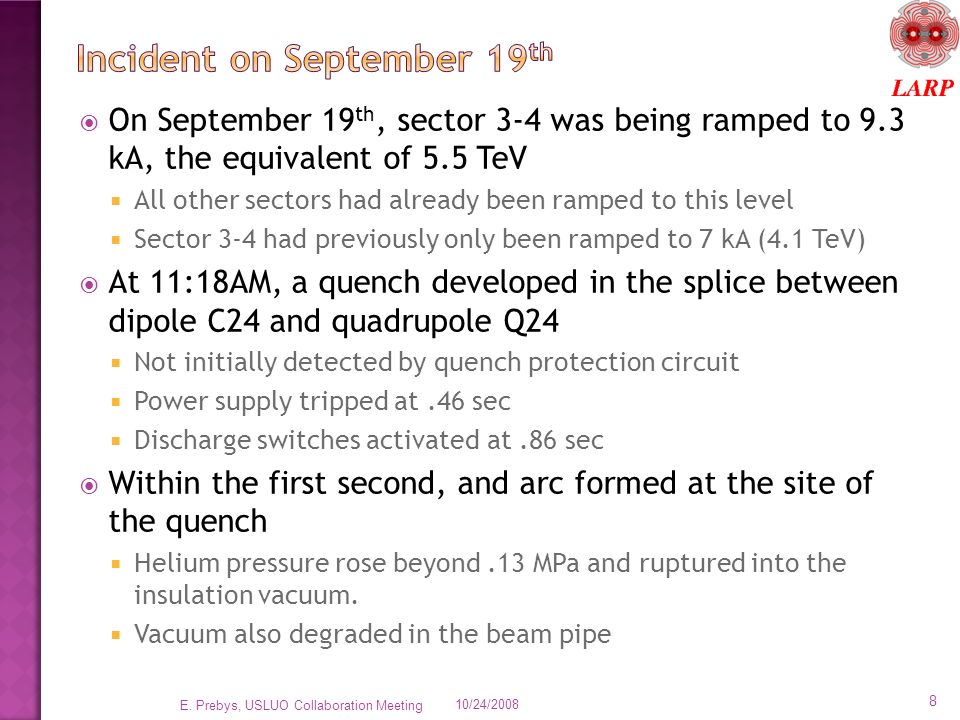Click the circular bullet beside 'At 11:18AM'

point(89,285)
